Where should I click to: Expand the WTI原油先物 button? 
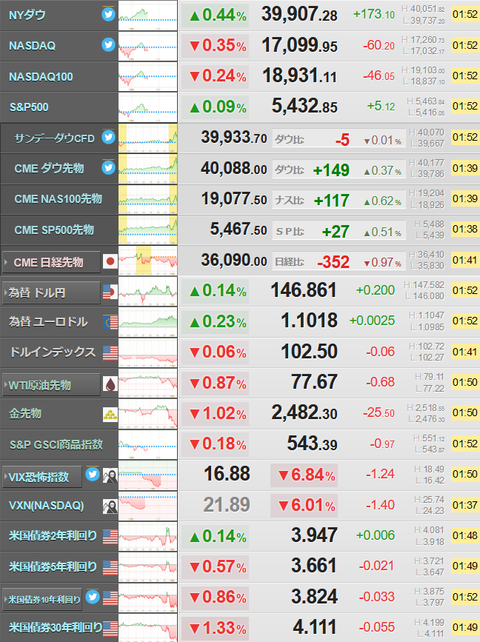coord(51,384)
